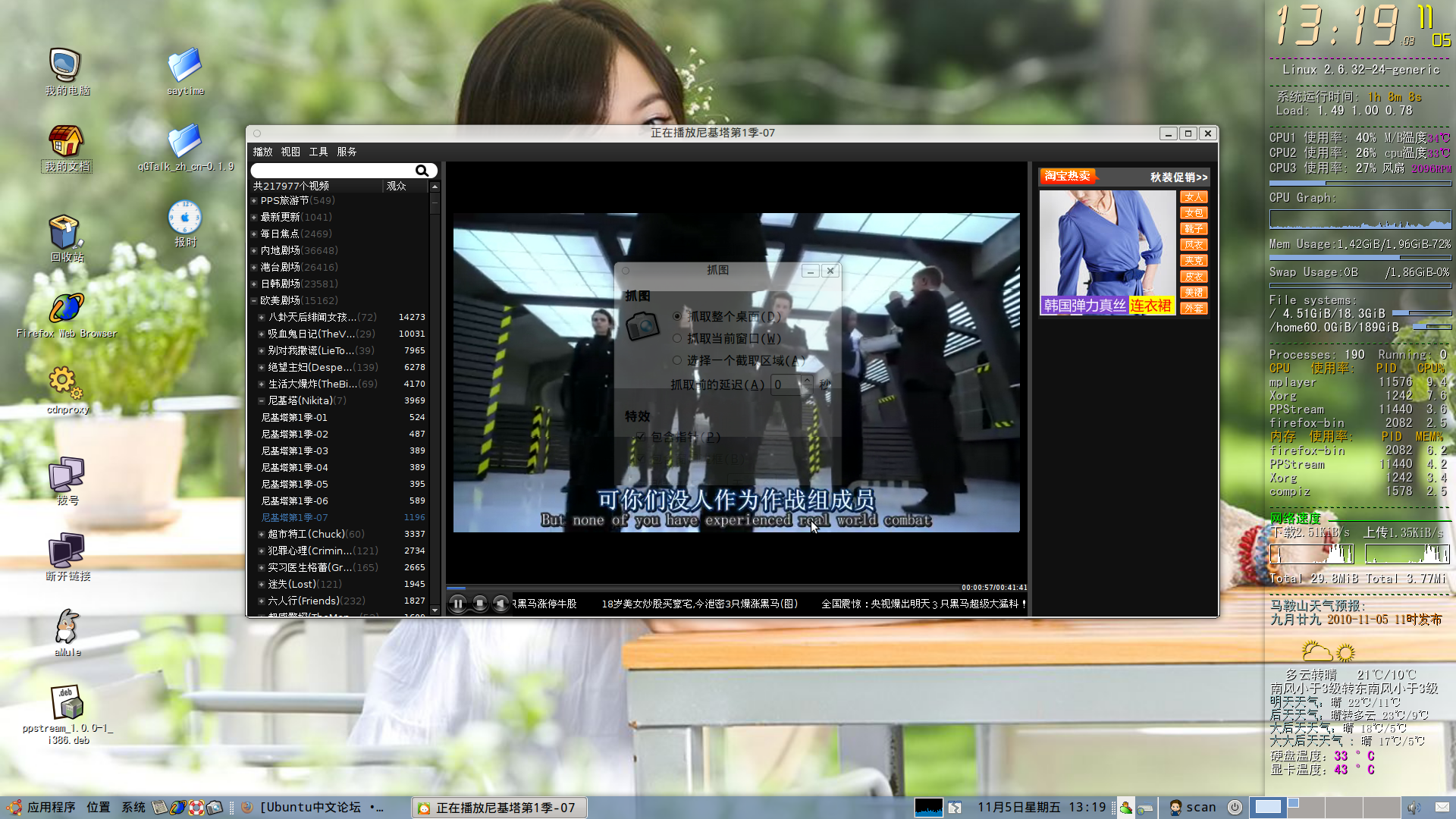Viewport: 1456px width, 819px height.
Task: Select the 拨号 dial-up icon
Action: pyautogui.click(x=67, y=481)
